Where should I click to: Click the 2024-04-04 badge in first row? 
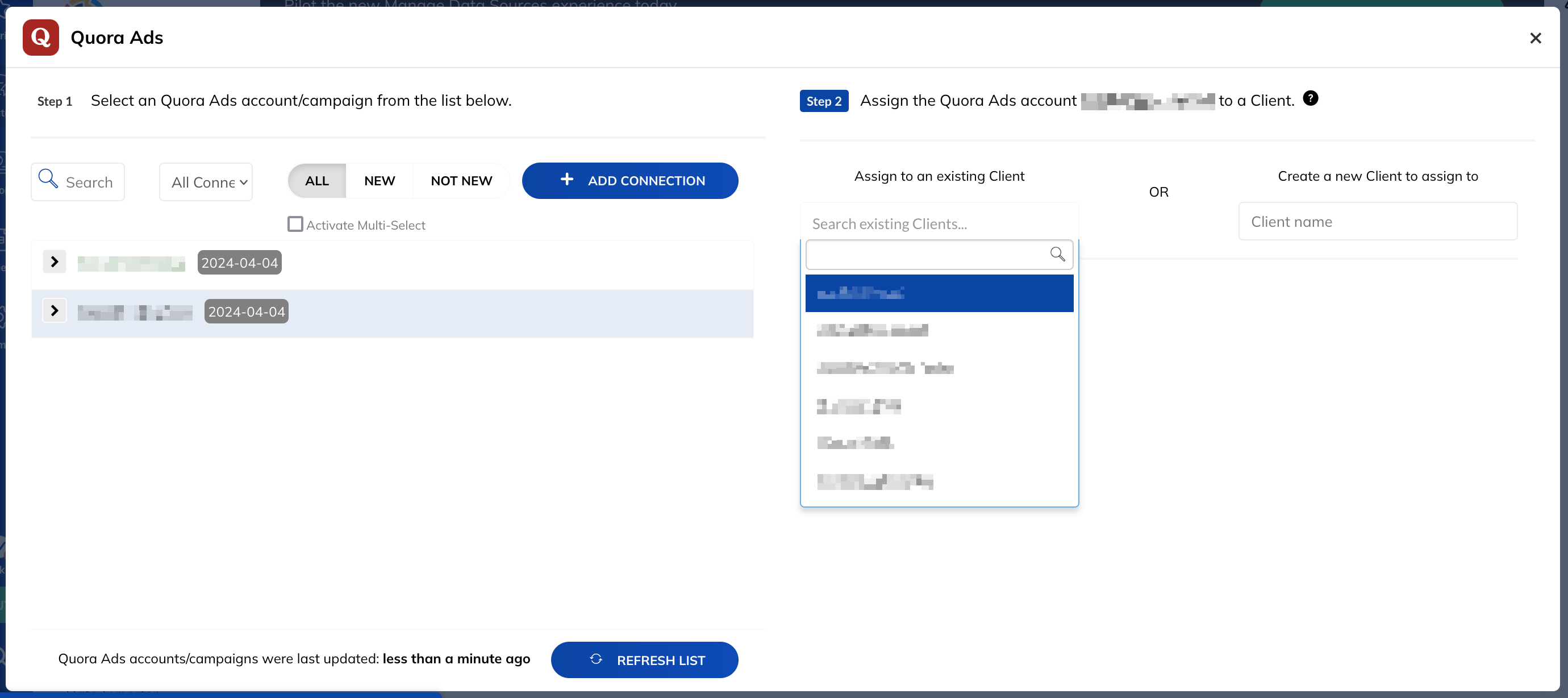pyautogui.click(x=240, y=263)
